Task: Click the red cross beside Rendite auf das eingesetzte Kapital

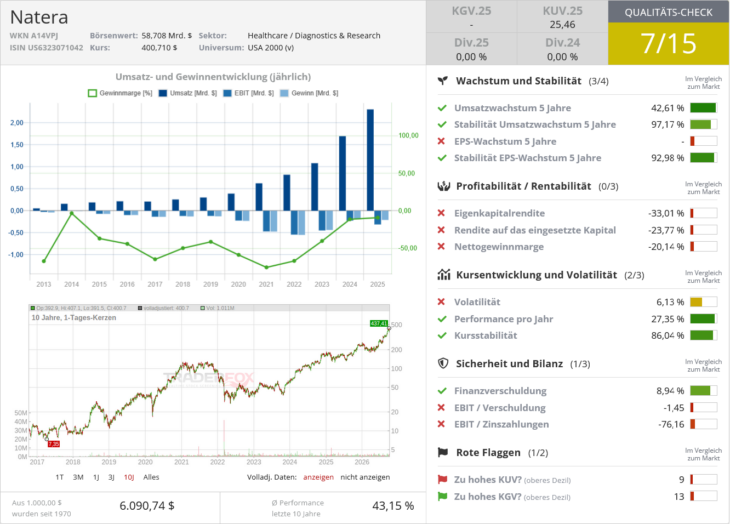Action: (441, 230)
